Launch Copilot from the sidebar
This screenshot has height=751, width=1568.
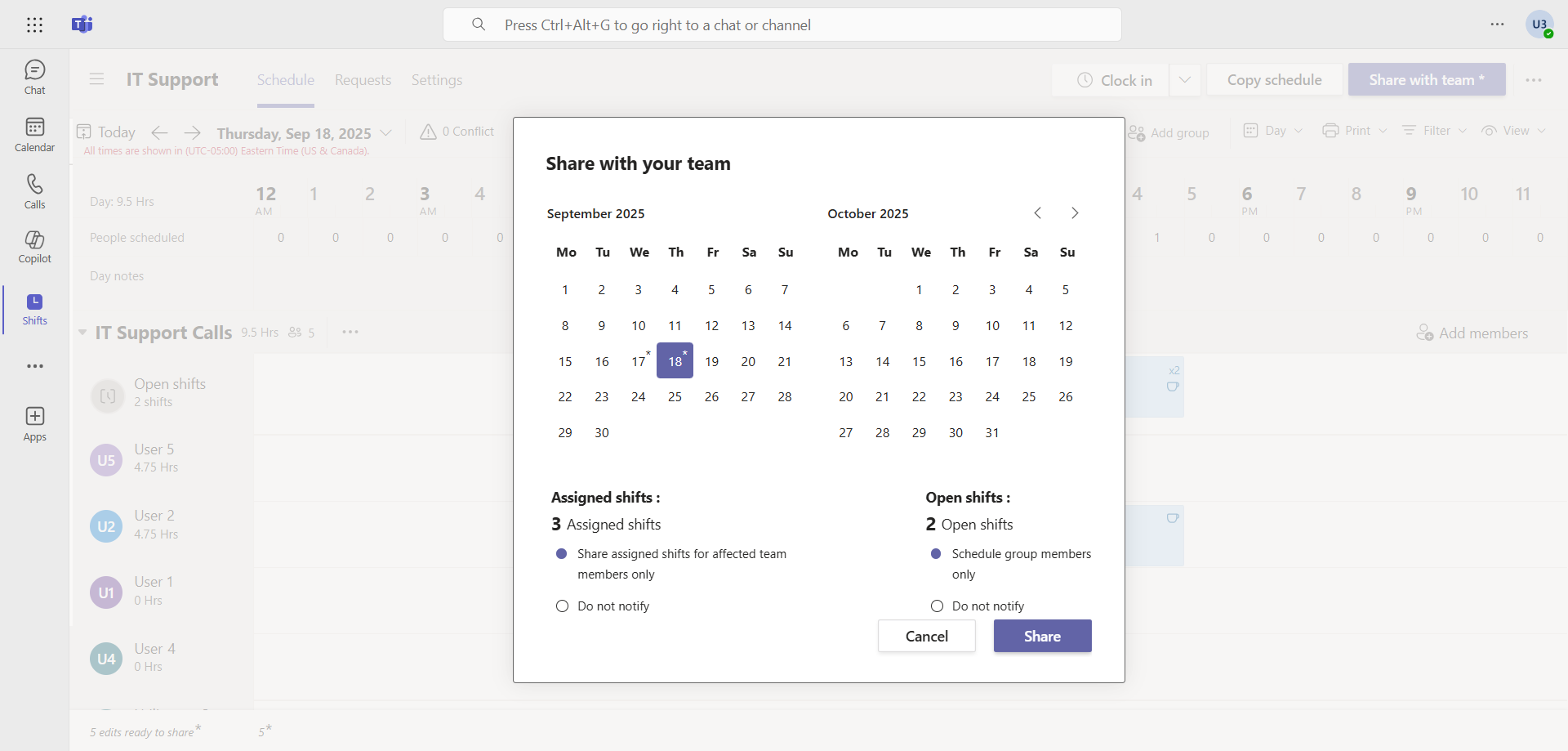[34, 247]
